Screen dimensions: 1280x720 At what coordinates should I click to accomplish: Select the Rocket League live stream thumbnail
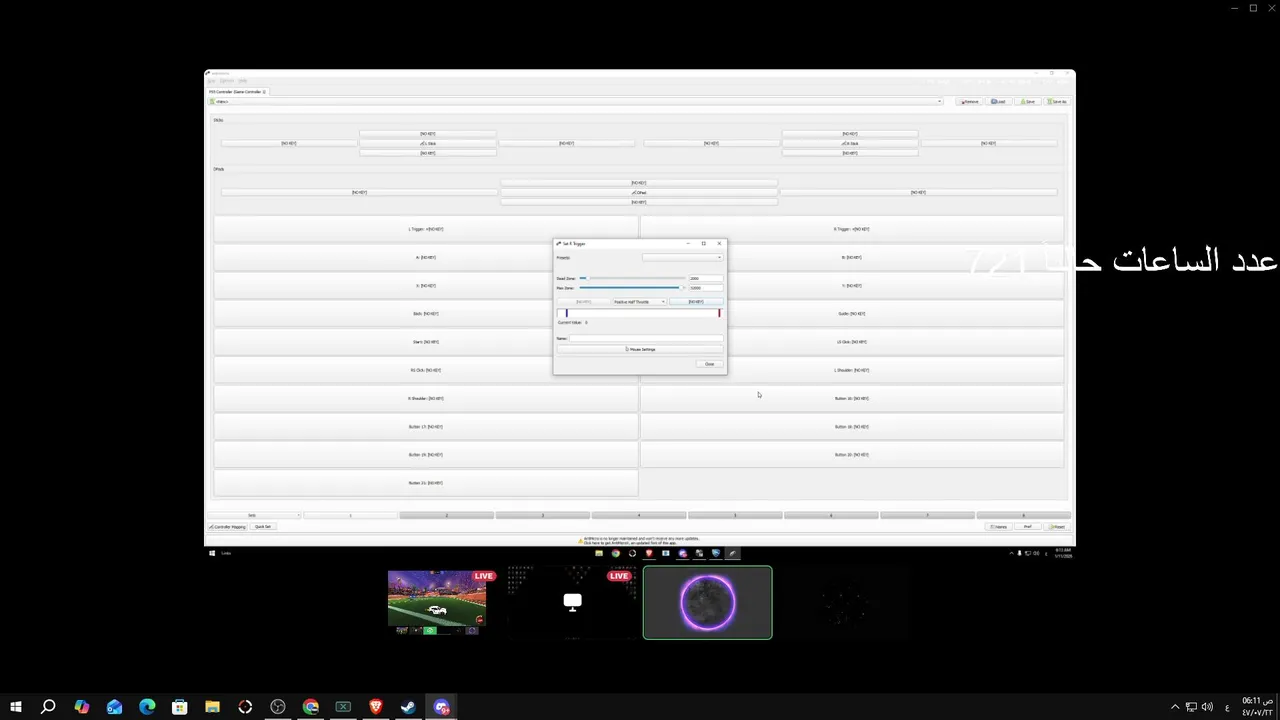[437, 602]
